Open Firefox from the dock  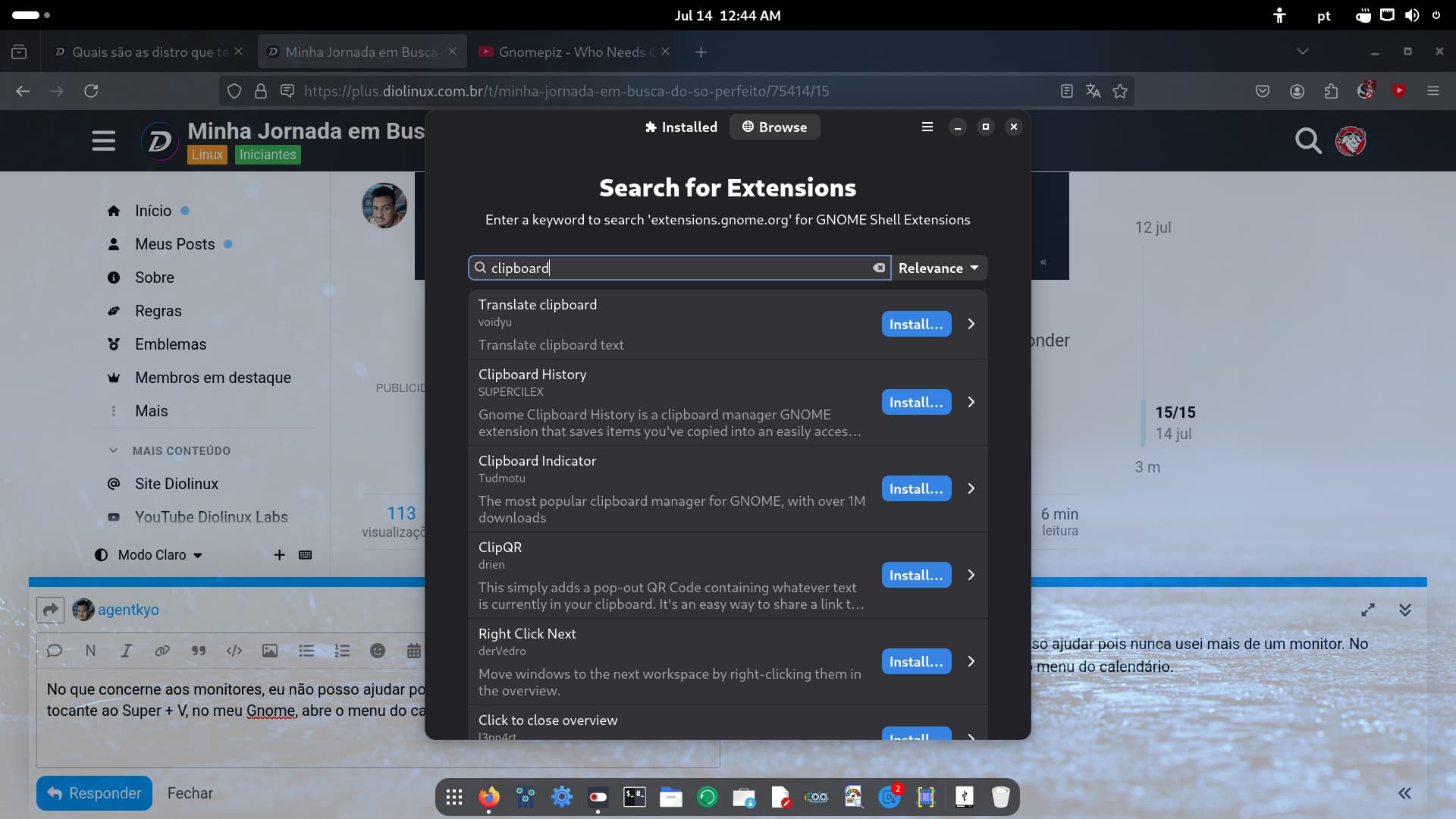489,797
